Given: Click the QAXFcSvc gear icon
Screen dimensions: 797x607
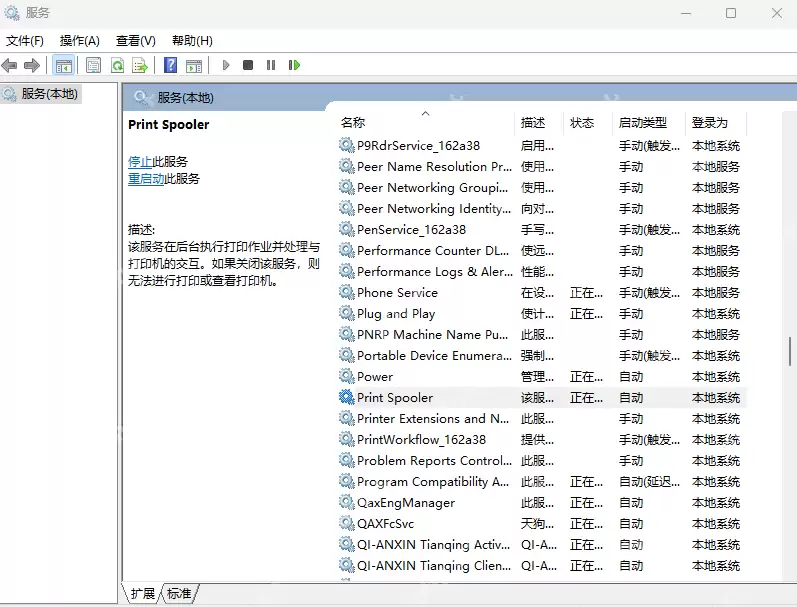Looking at the screenshot, I should pyautogui.click(x=347, y=523).
